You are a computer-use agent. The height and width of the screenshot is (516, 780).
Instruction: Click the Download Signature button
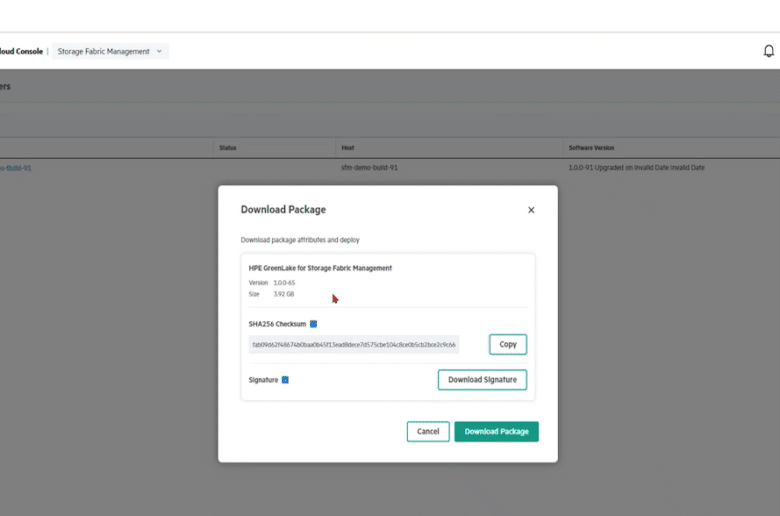coord(482,380)
